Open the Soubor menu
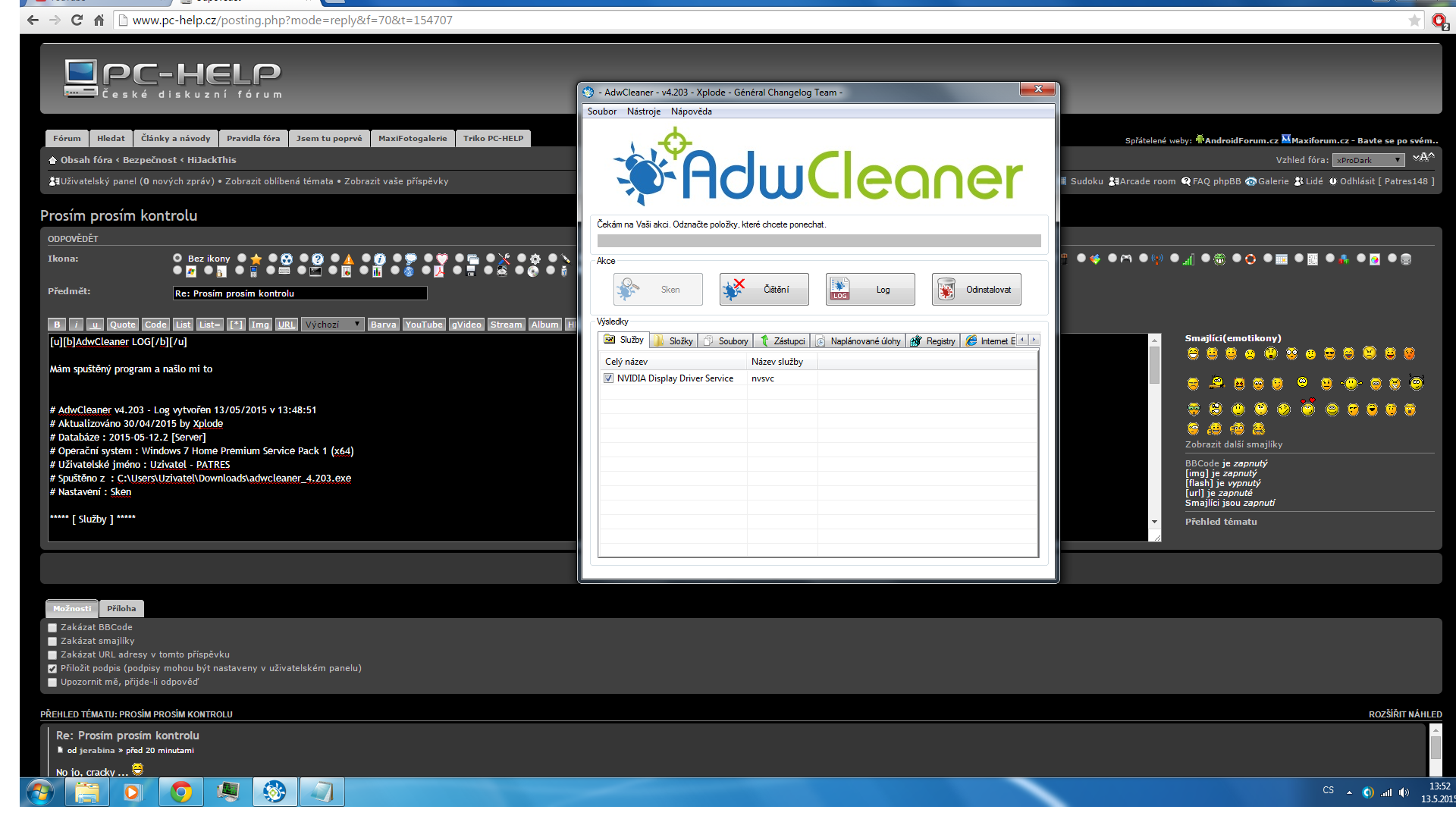This screenshot has width=1456, height=819. point(601,111)
